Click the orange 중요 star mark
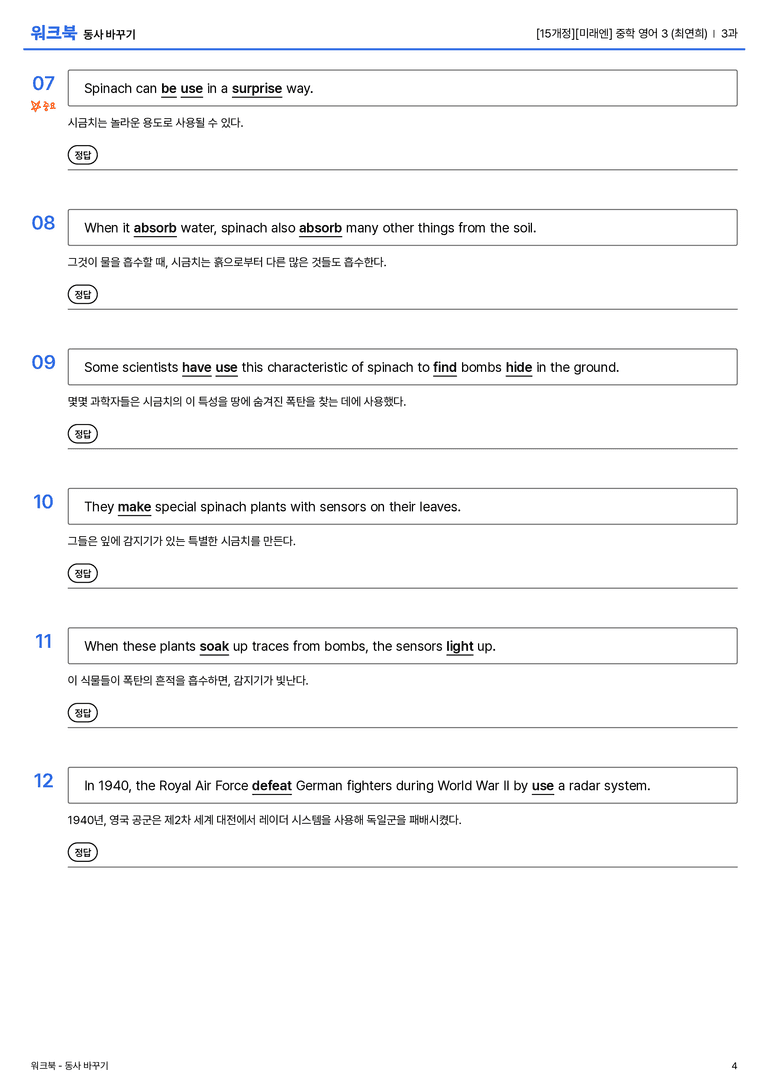The image size is (768, 1087). pos(43,105)
